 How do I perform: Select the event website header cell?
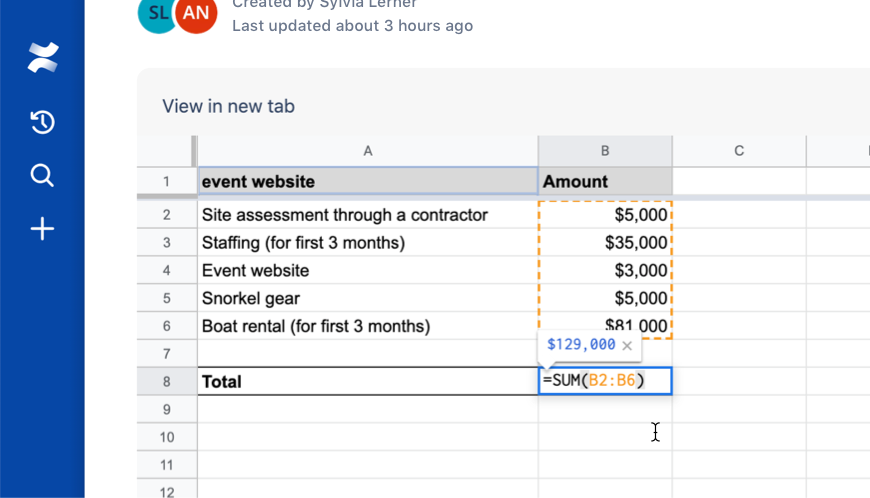click(368, 181)
